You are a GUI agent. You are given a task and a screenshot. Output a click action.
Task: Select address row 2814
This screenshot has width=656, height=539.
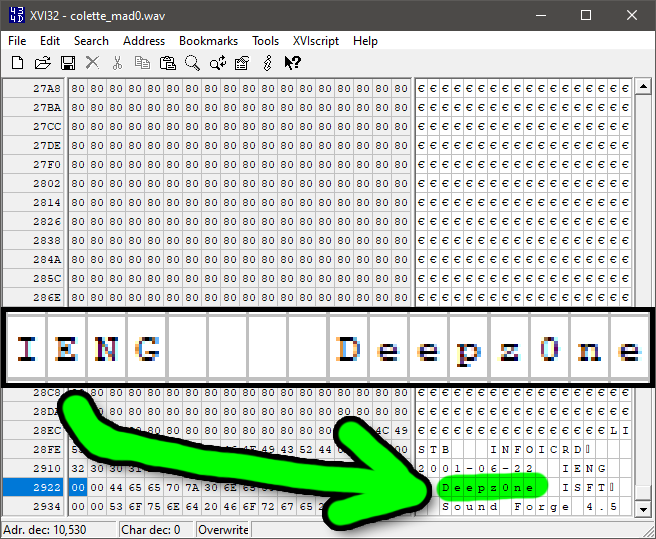[x=33, y=202]
